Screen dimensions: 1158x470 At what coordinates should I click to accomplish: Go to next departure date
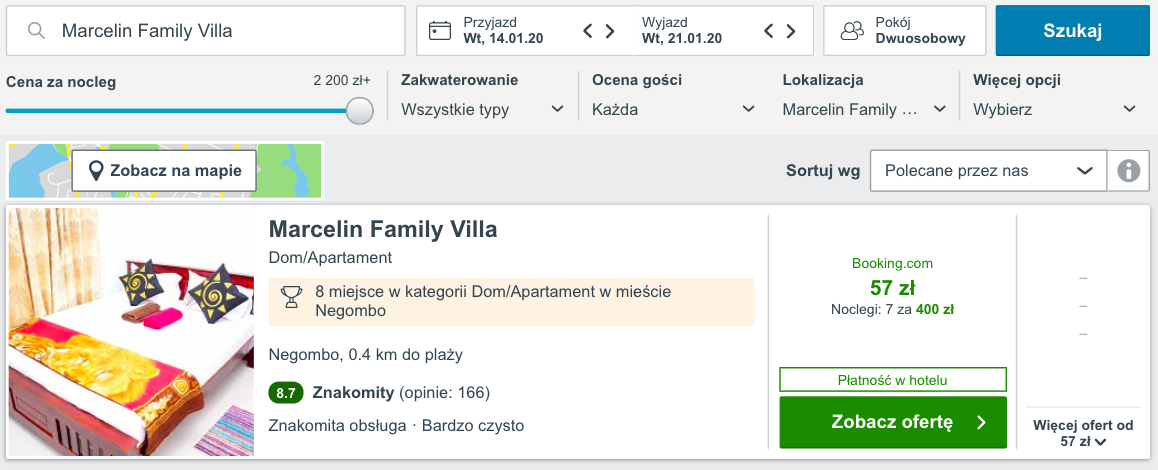[x=790, y=31]
